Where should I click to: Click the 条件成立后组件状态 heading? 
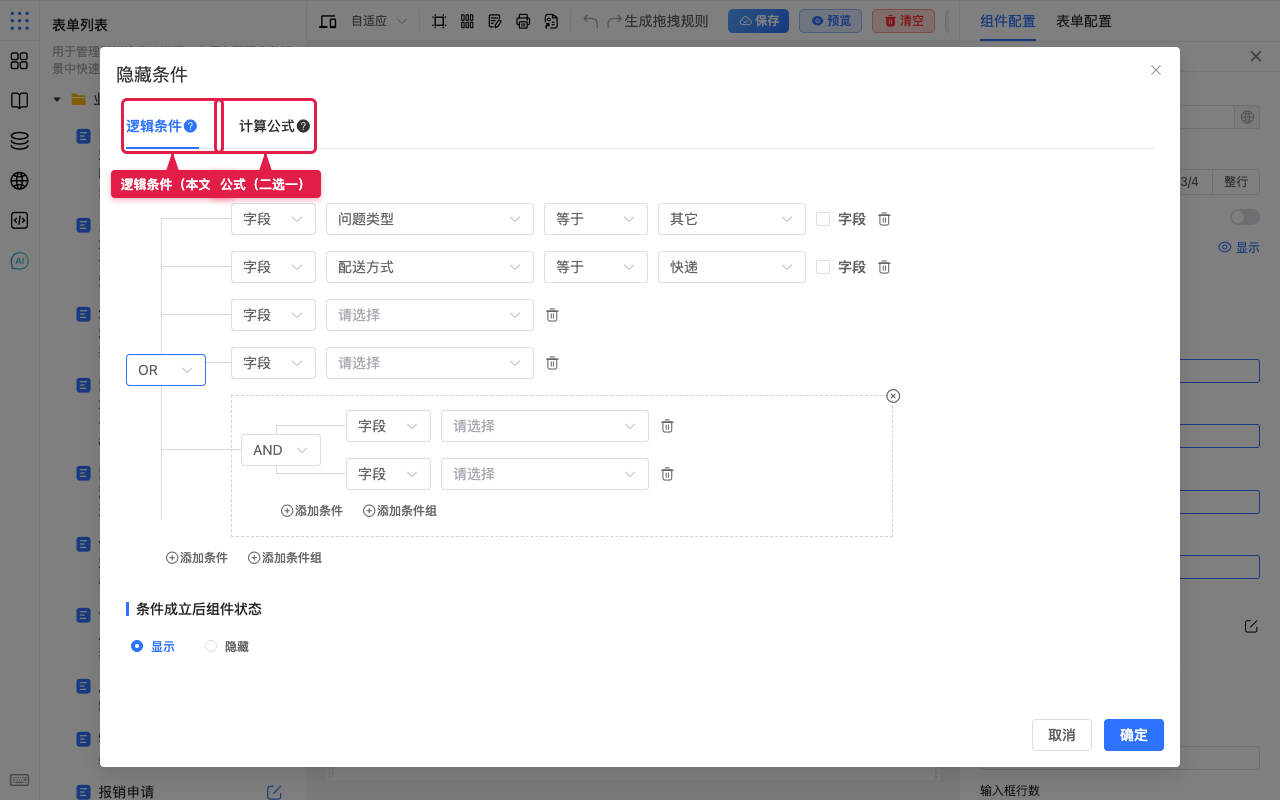199,609
